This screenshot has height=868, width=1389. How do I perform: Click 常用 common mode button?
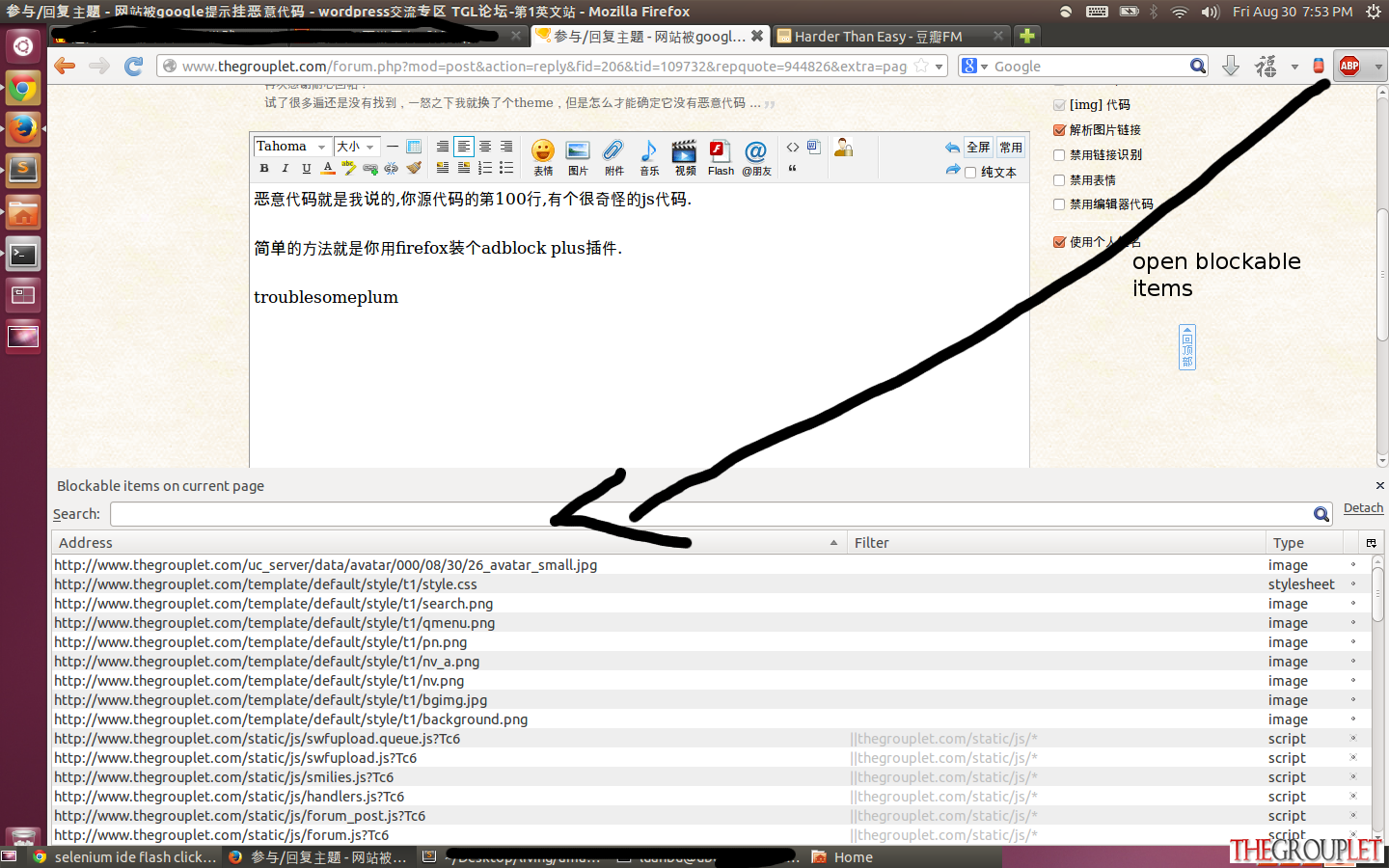[x=1011, y=148]
